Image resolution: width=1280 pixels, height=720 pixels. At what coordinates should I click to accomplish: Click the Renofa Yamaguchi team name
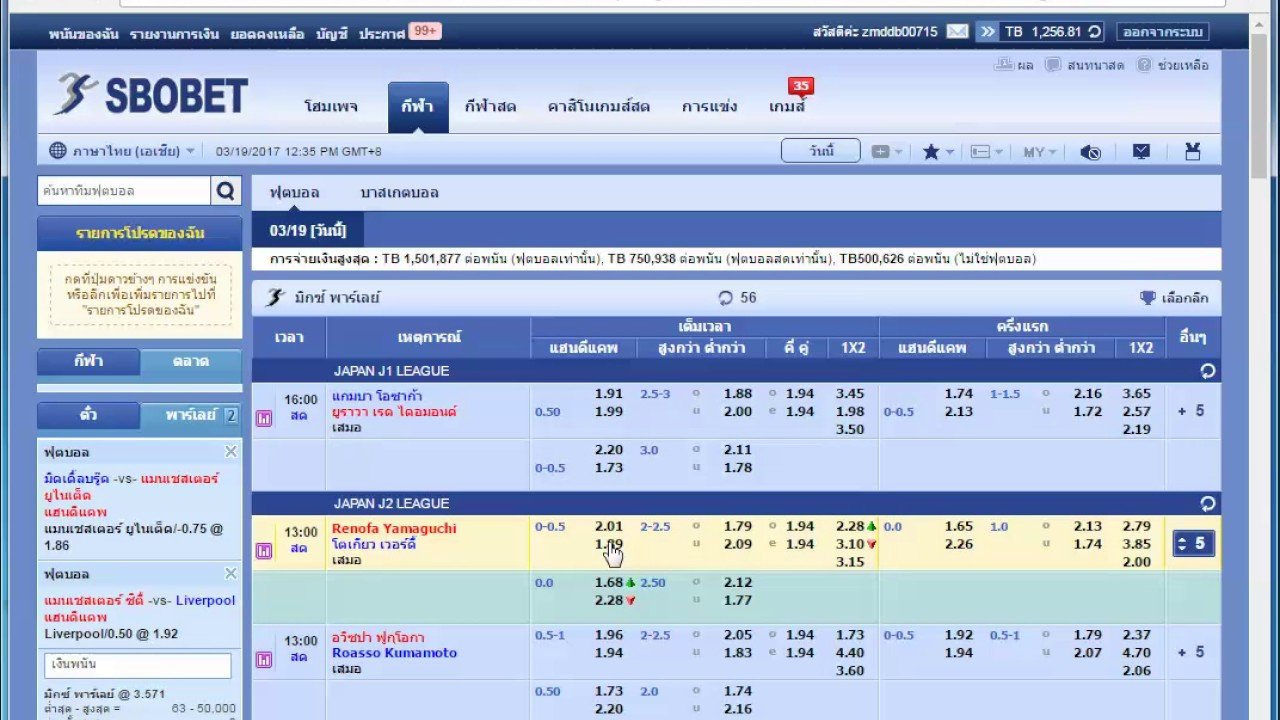[394, 528]
